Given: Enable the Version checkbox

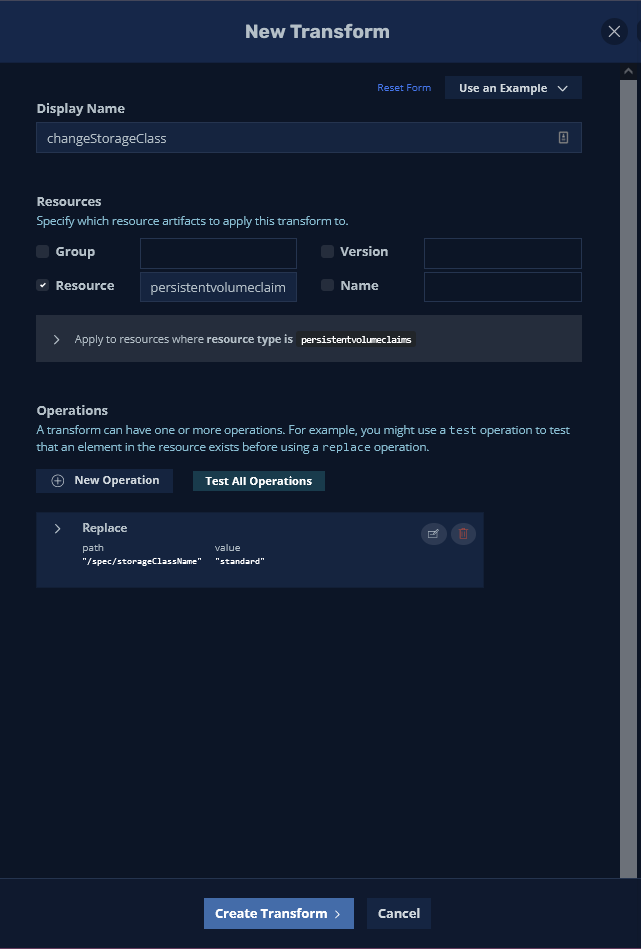Looking at the screenshot, I should click(328, 252).
